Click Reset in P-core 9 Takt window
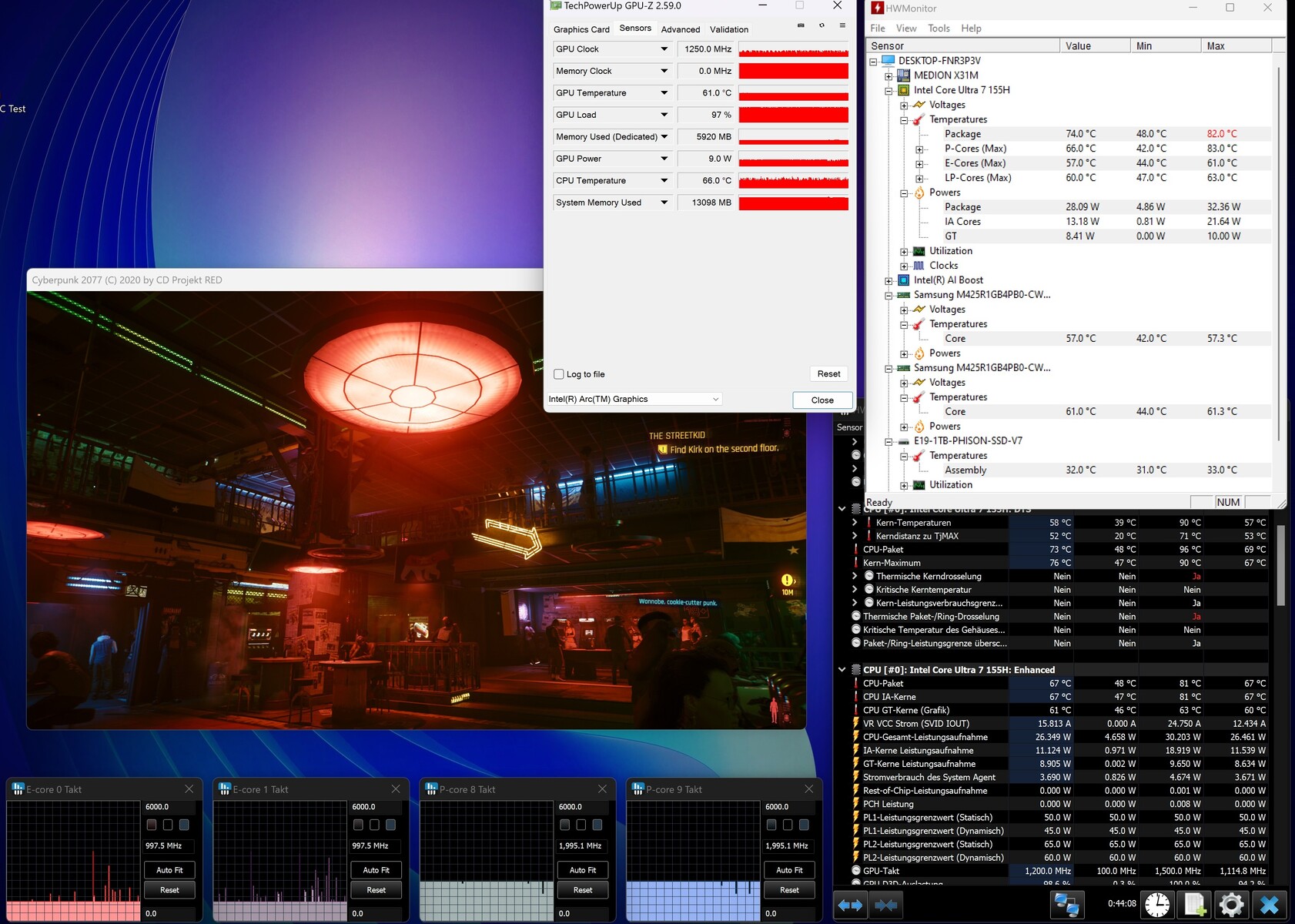This screenshot has height=924, width=1295. (x=789, y=890)
